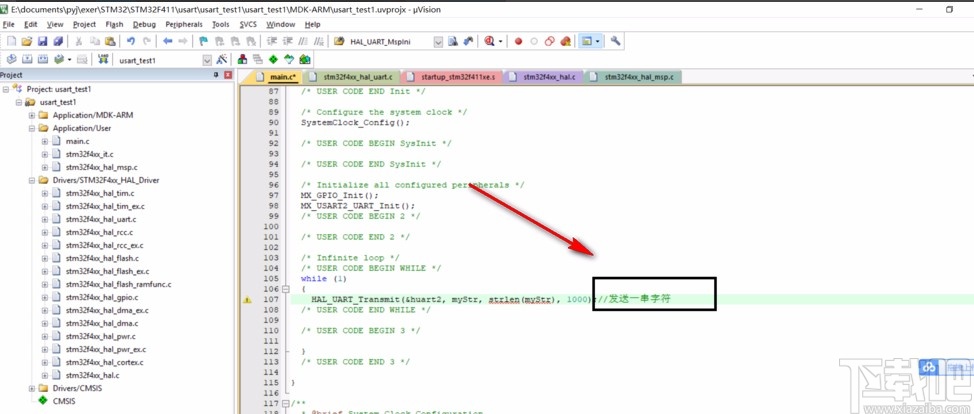Open the debug icon dropdown arrow

(x=501, y=42)
